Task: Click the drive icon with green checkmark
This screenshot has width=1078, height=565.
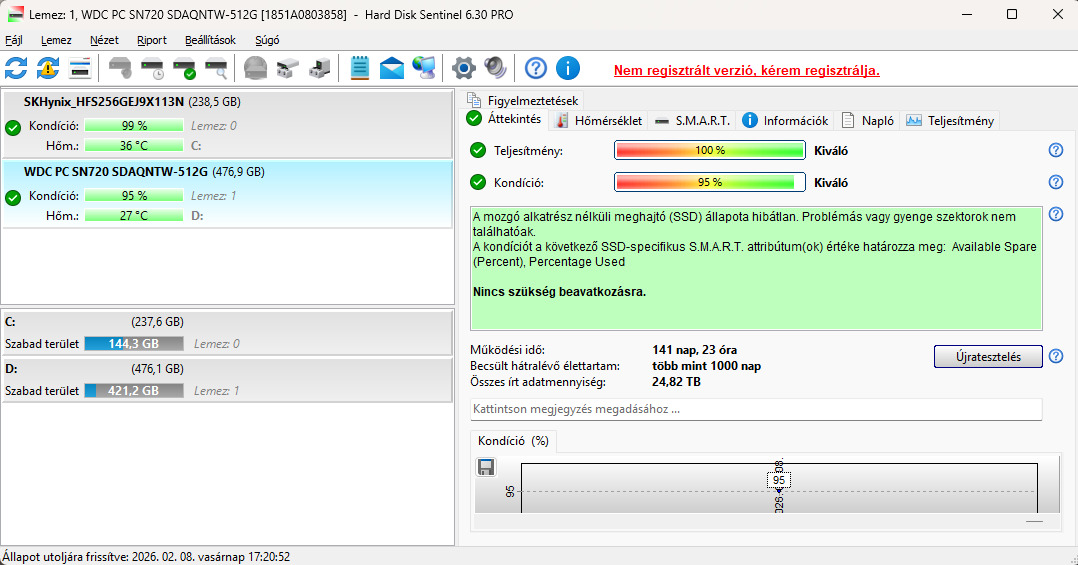Action: [184, 68]
